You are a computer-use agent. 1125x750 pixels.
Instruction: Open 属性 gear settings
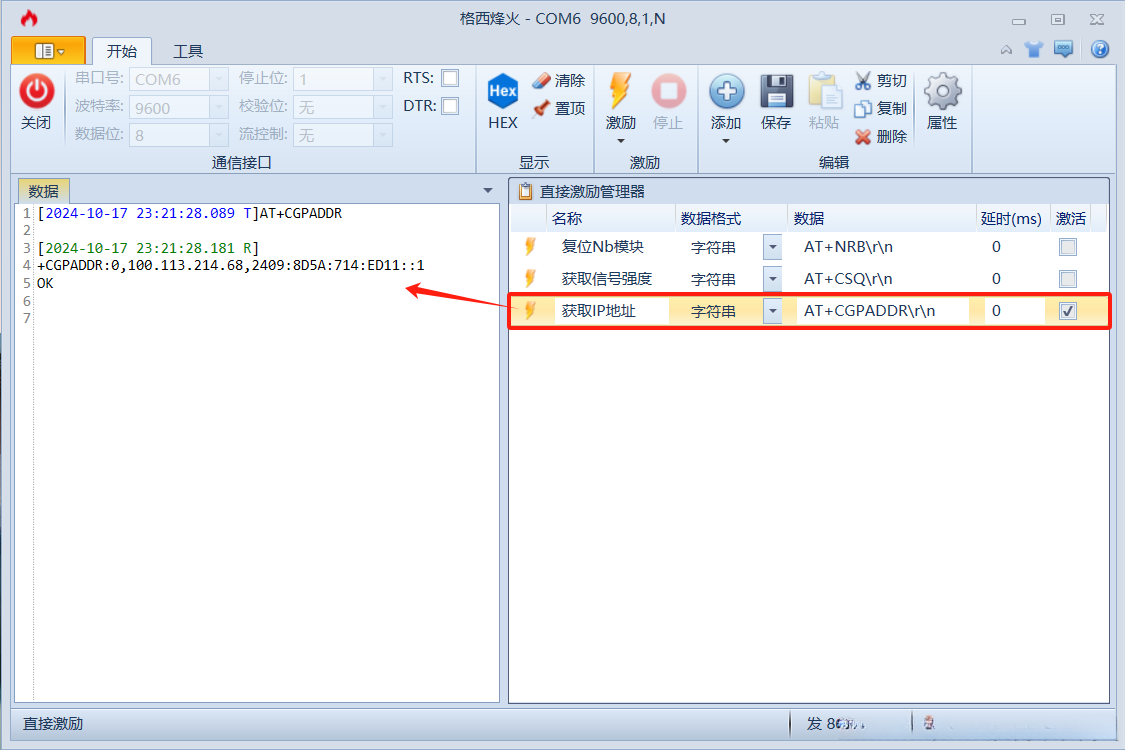pyautogui.click(x=942, y=101)
